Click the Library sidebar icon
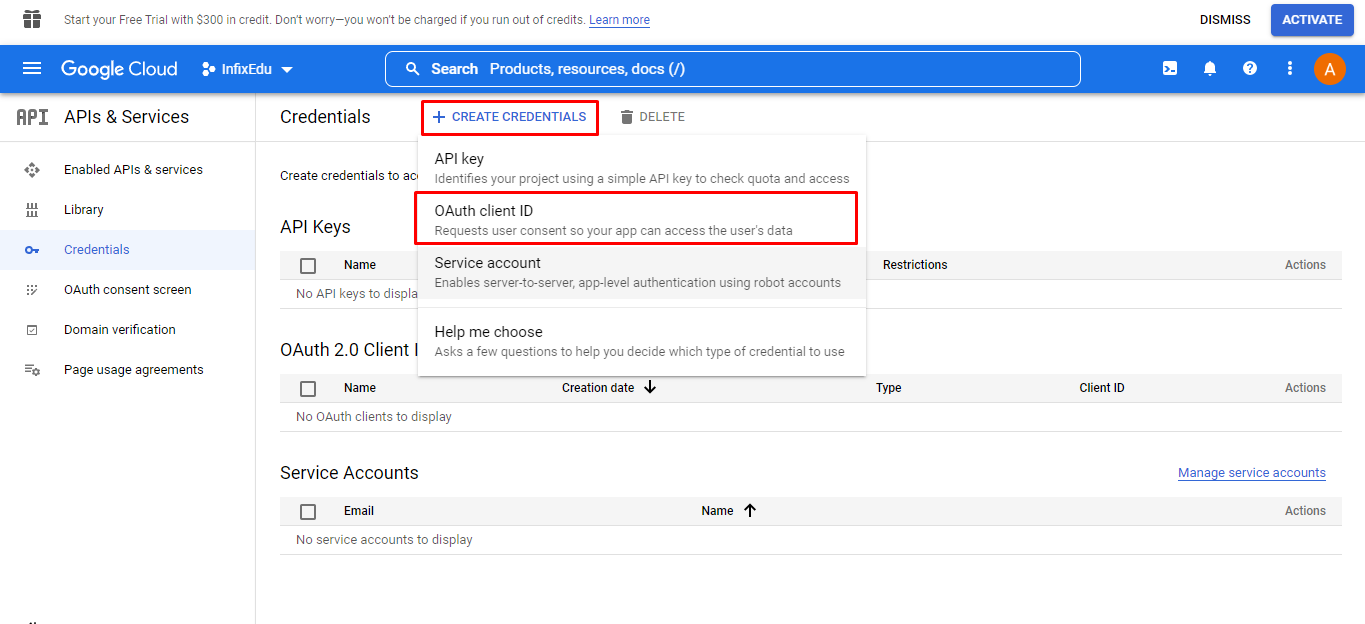 click(x=32, y=210)
